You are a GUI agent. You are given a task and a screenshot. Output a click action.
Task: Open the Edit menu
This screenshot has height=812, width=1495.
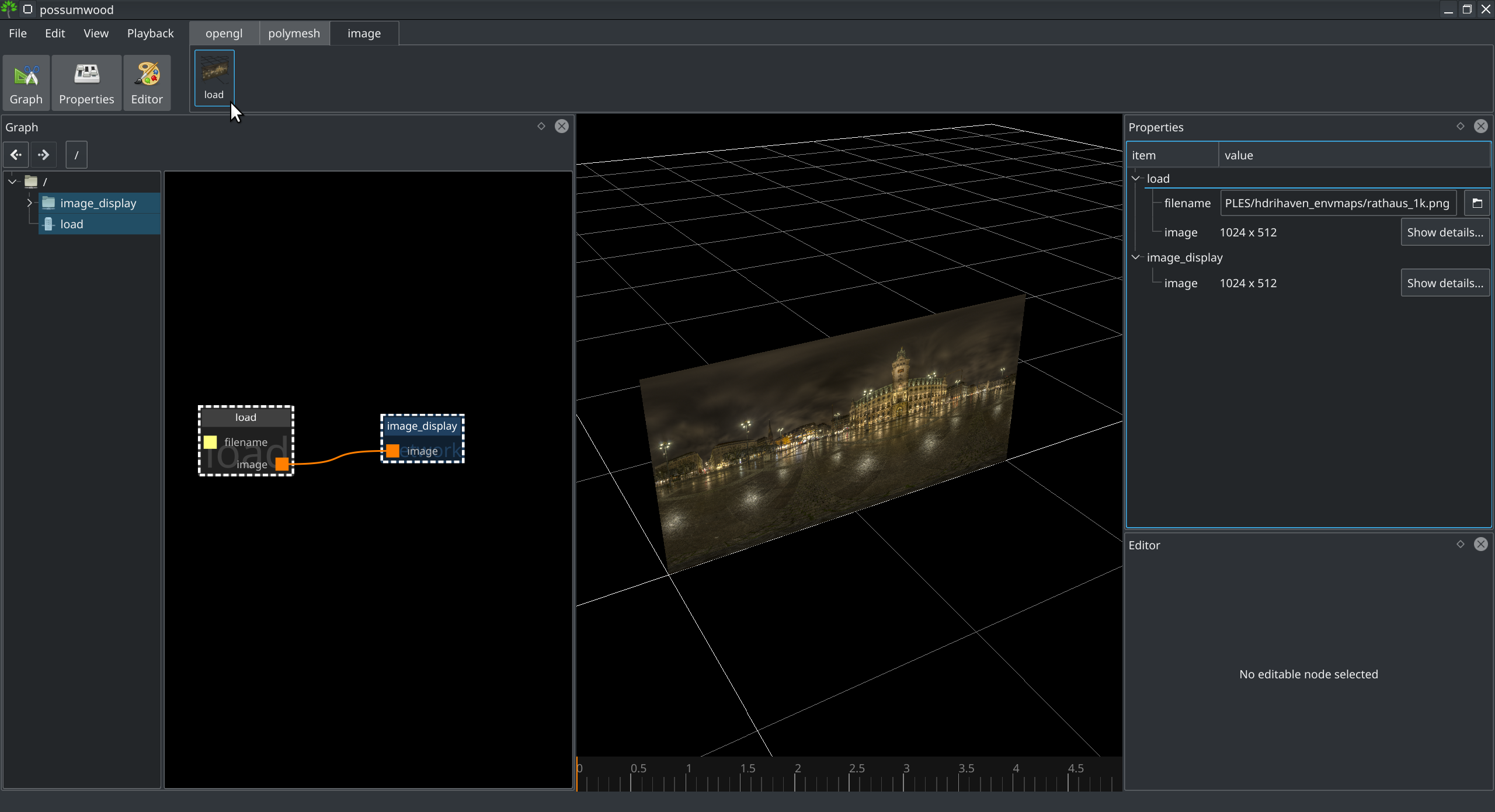coord(54,33)
